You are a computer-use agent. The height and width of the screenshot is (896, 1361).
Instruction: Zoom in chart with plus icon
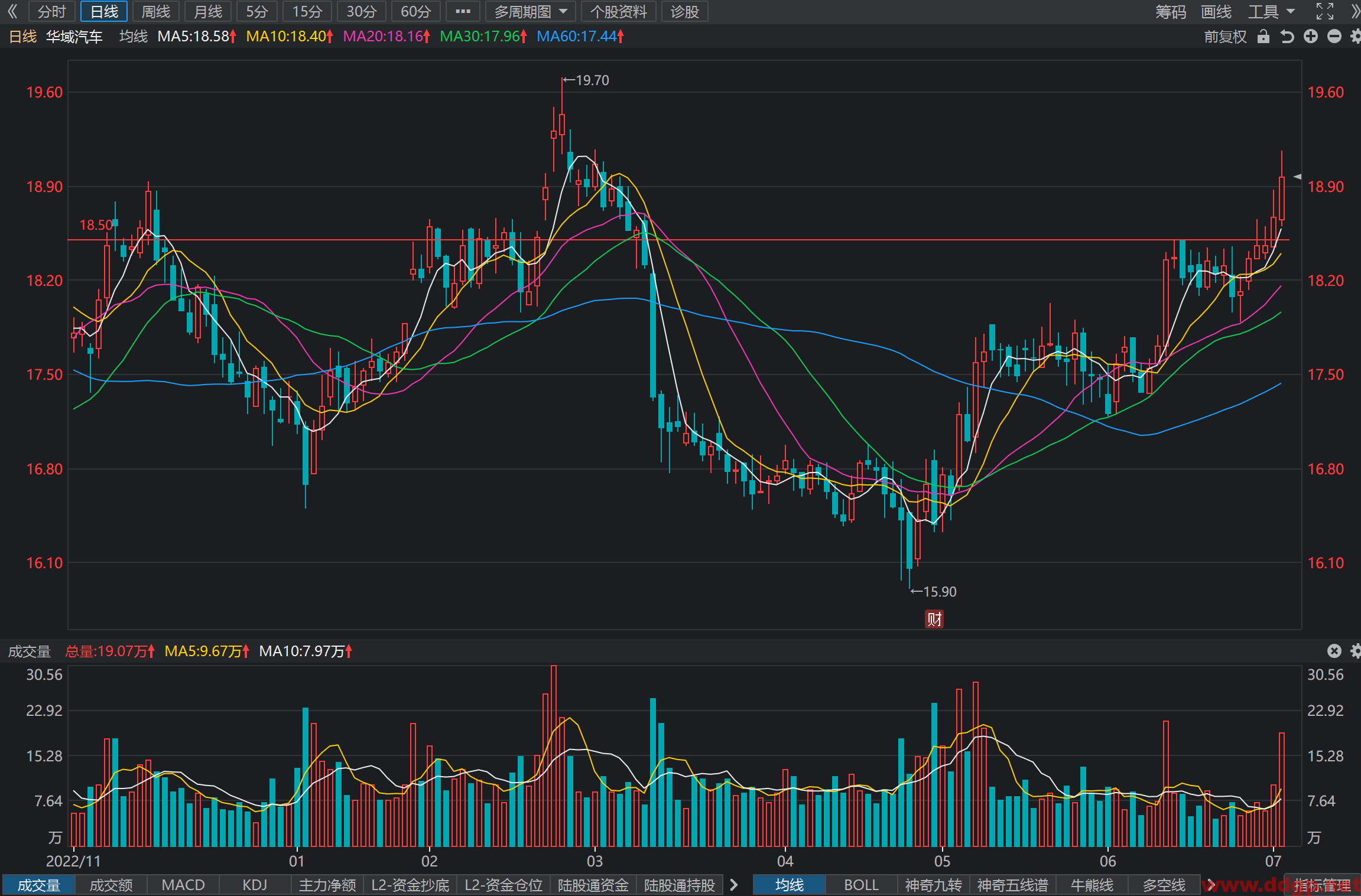click(x=1311, y=37)
